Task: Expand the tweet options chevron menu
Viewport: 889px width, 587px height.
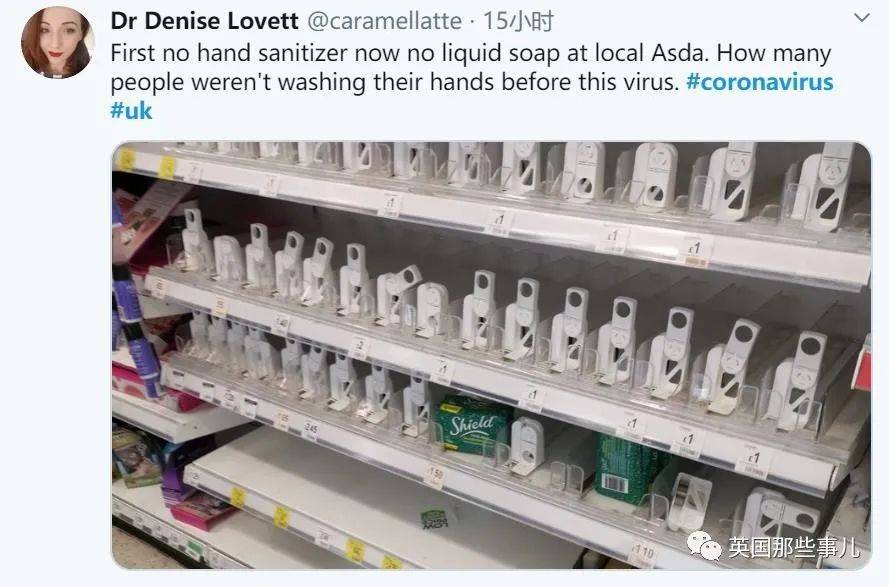Action: click(x=862, y=18)
